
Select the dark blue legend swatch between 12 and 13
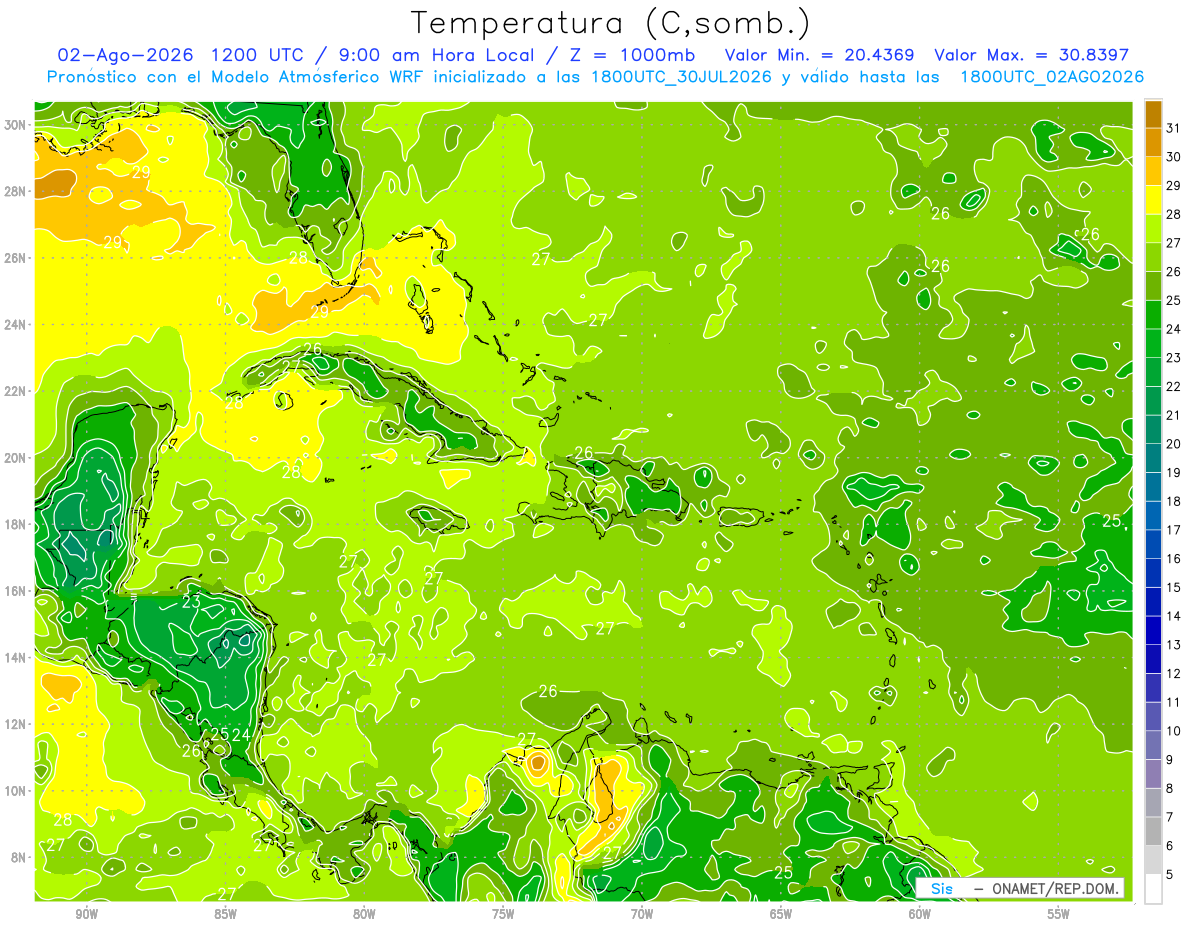1153,659
